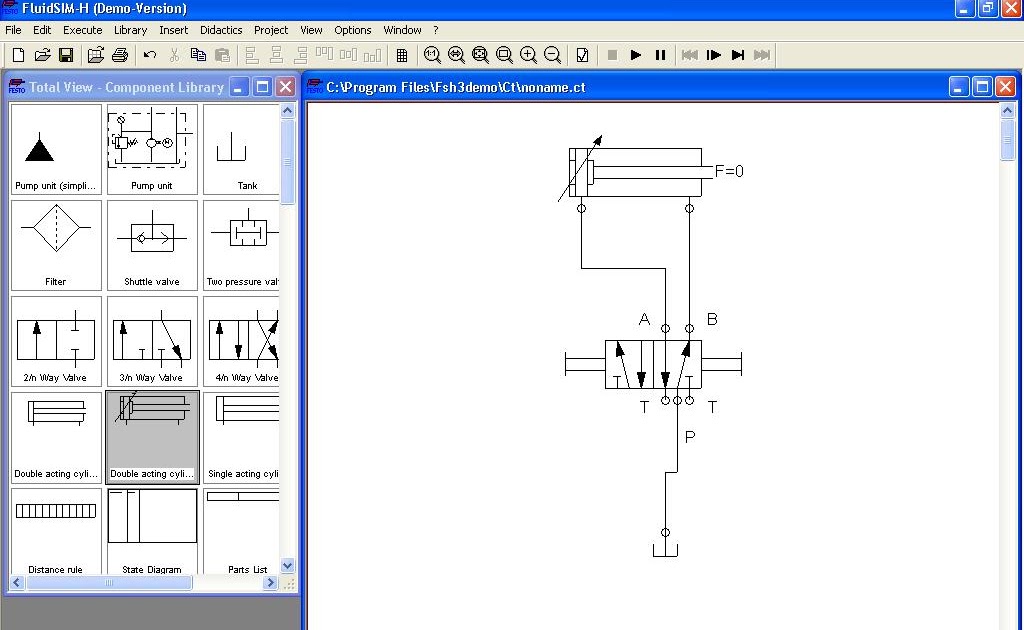Pause the simulation
This screenshot has width=1024, height=630.
point(660,55)
